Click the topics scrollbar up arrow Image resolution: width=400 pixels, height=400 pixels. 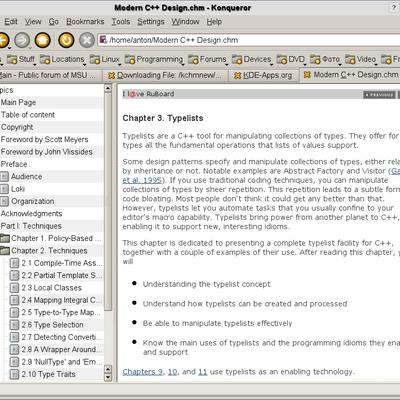(x=108, y=89)
